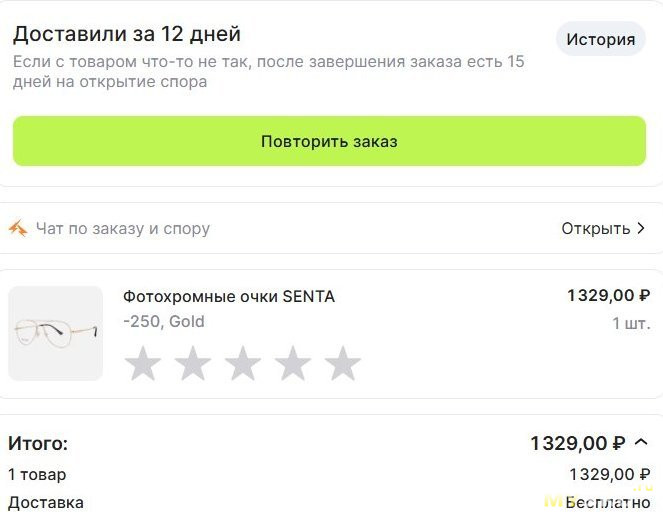Open the order History button
Image resolution: width=663 pixels, height=517 pixels.
click(x=600, y=39)
